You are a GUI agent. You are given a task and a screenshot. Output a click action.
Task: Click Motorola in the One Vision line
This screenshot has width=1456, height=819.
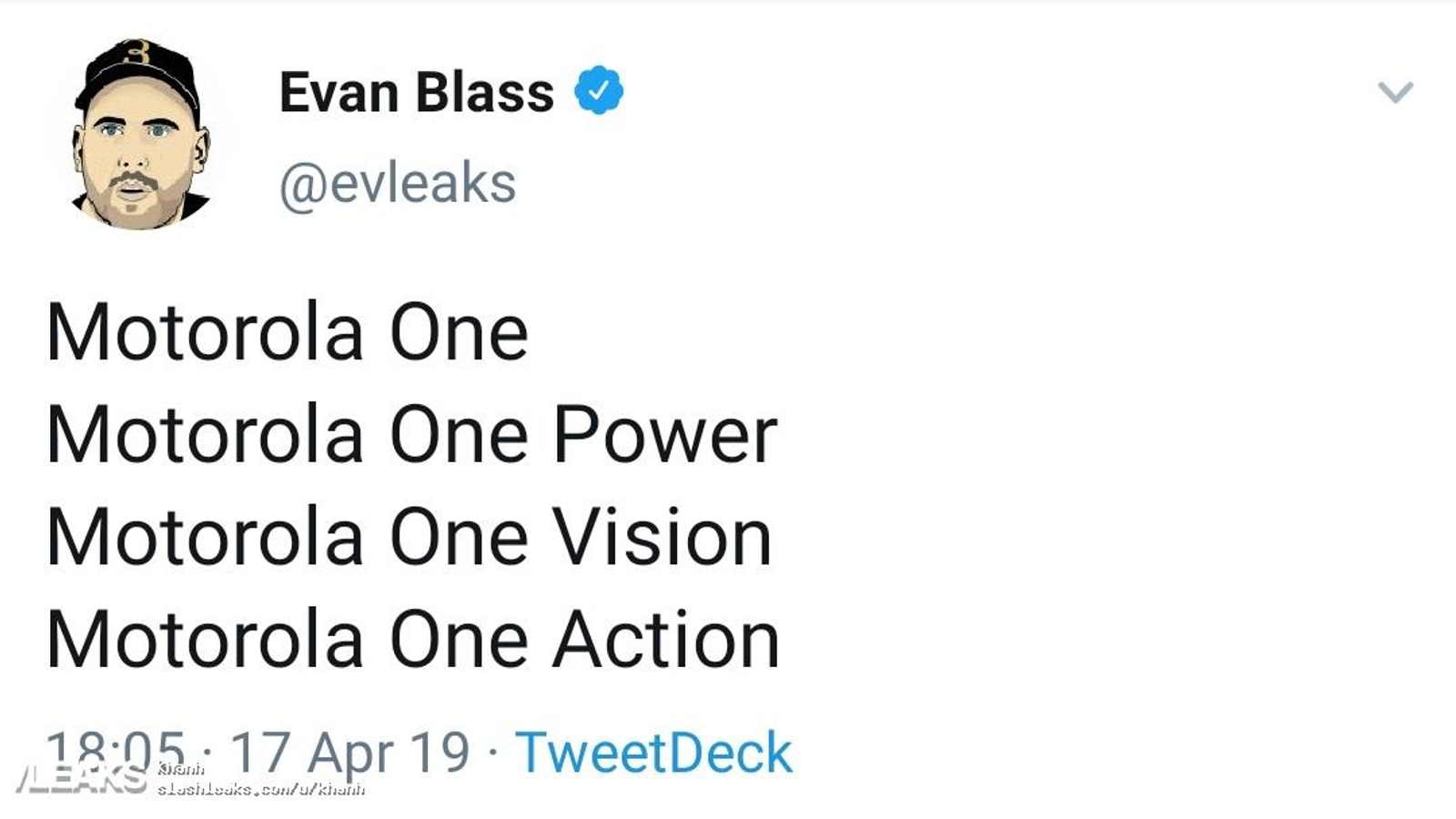pos(205,537)
